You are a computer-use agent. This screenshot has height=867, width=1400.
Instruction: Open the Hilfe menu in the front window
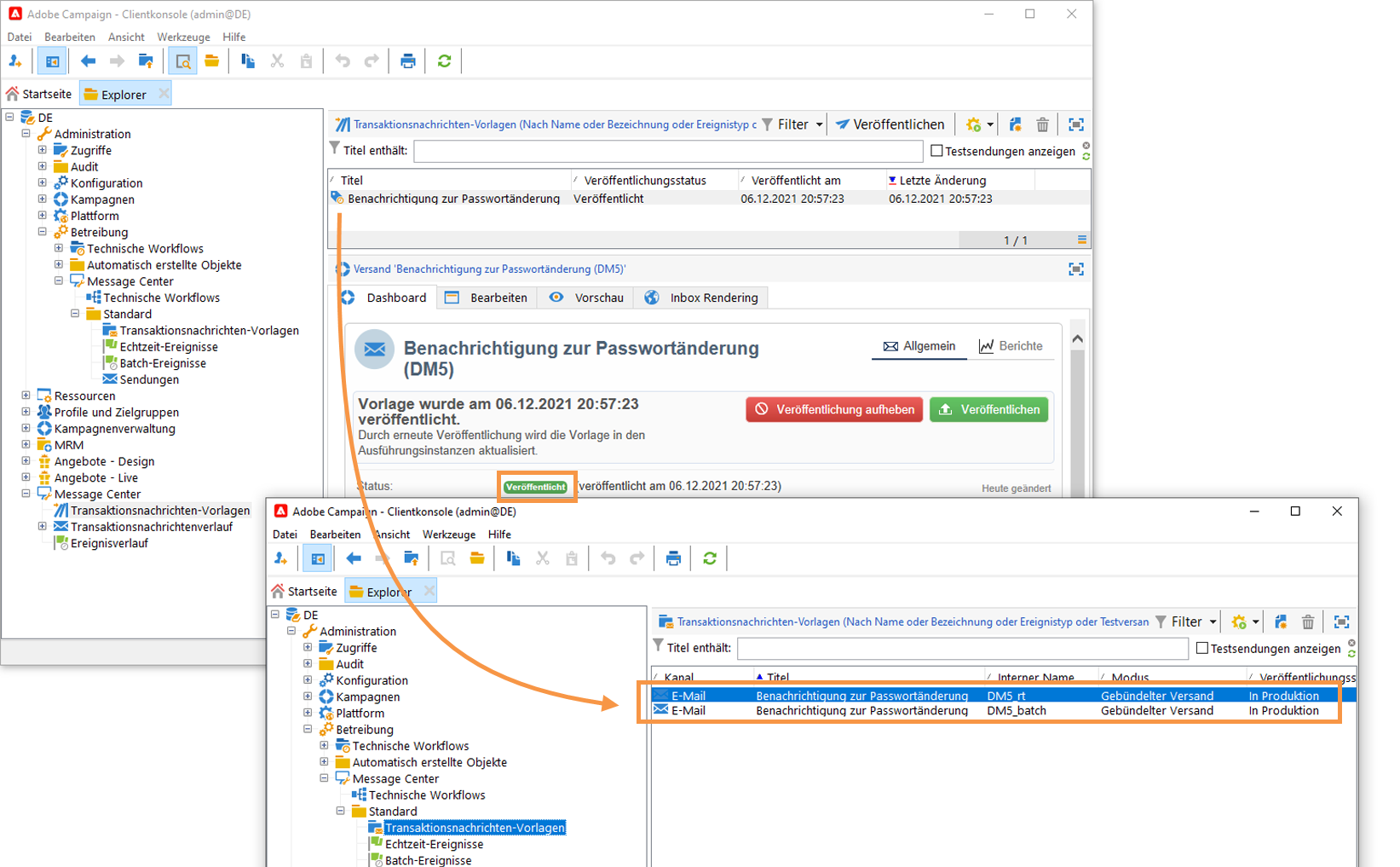pos(499,535)
